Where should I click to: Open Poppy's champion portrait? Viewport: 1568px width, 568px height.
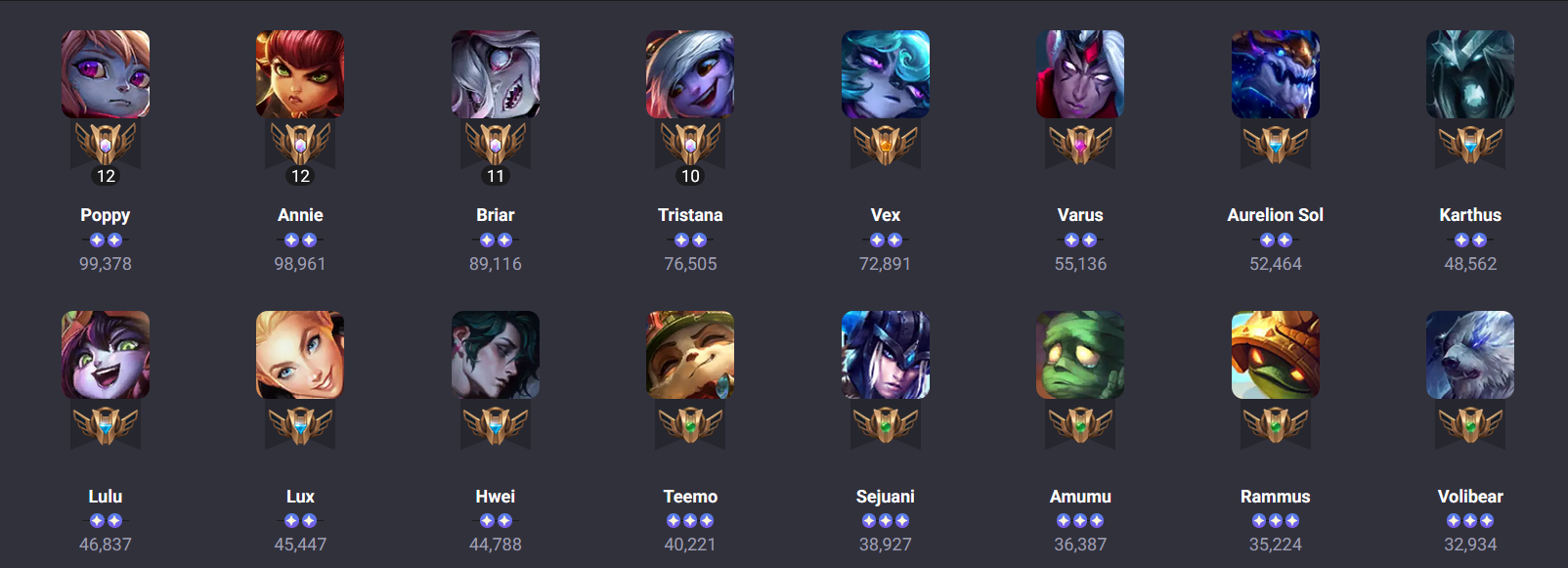coord(106,74)
